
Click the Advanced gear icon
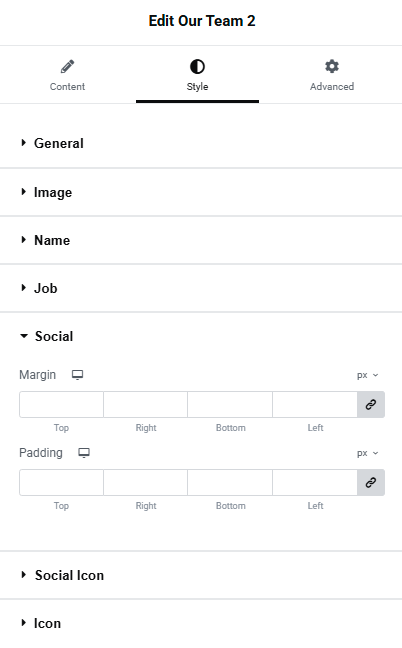tap(332, 66)
